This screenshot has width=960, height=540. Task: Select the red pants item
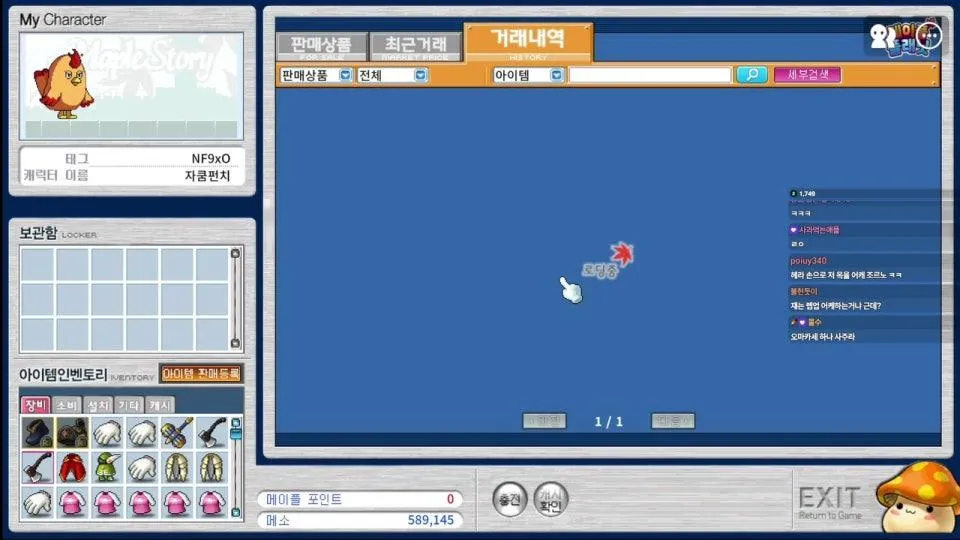pyautogui.click(x=72, y=468)
